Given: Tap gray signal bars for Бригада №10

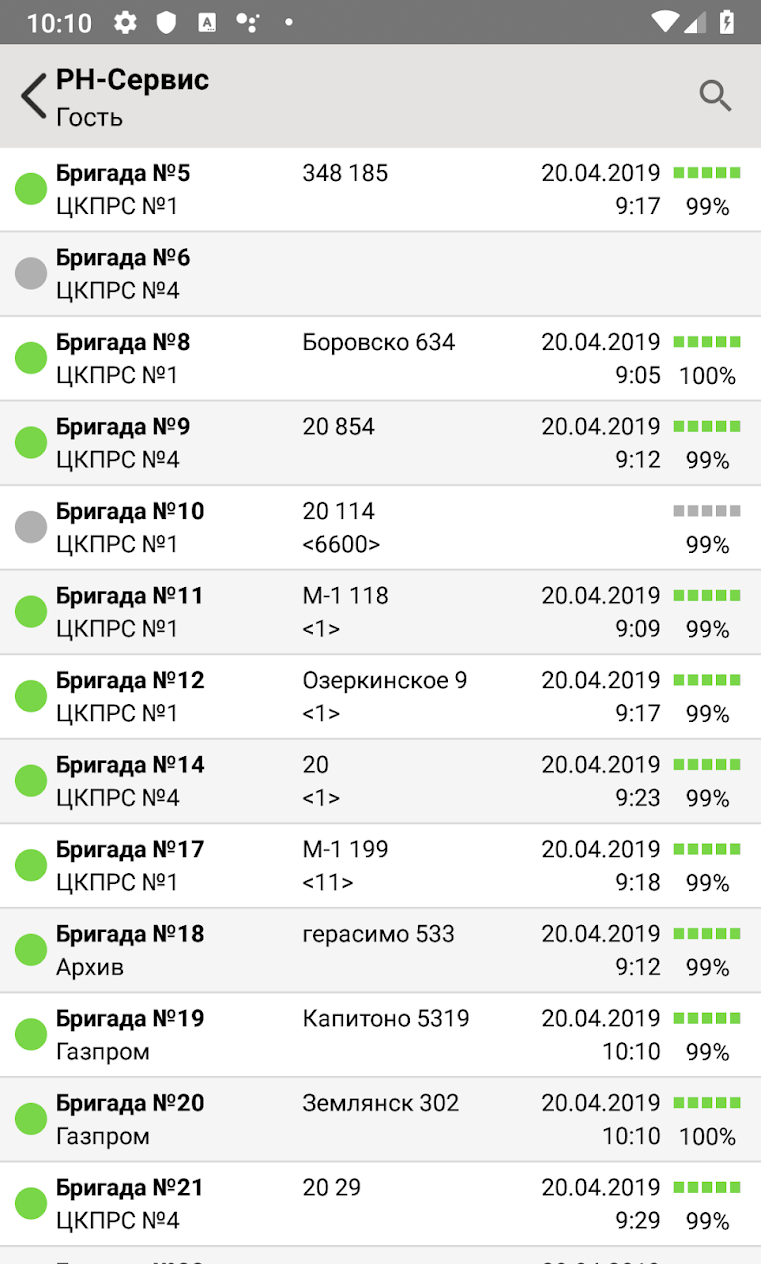Looking at the screenshot, I should click(707, 511).
